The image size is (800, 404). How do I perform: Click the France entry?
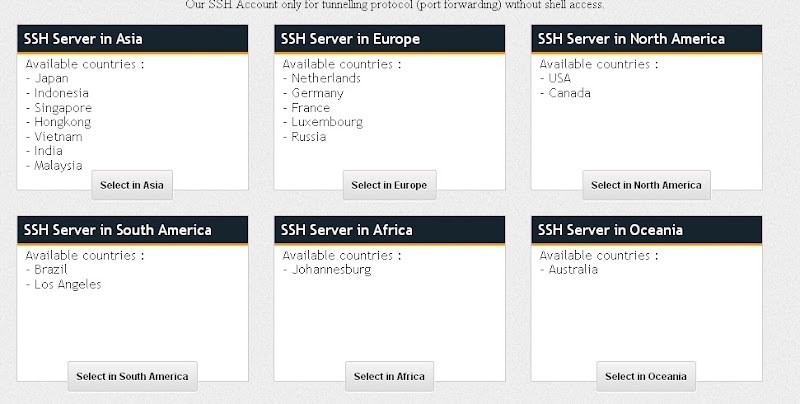[x=311, y=108]
